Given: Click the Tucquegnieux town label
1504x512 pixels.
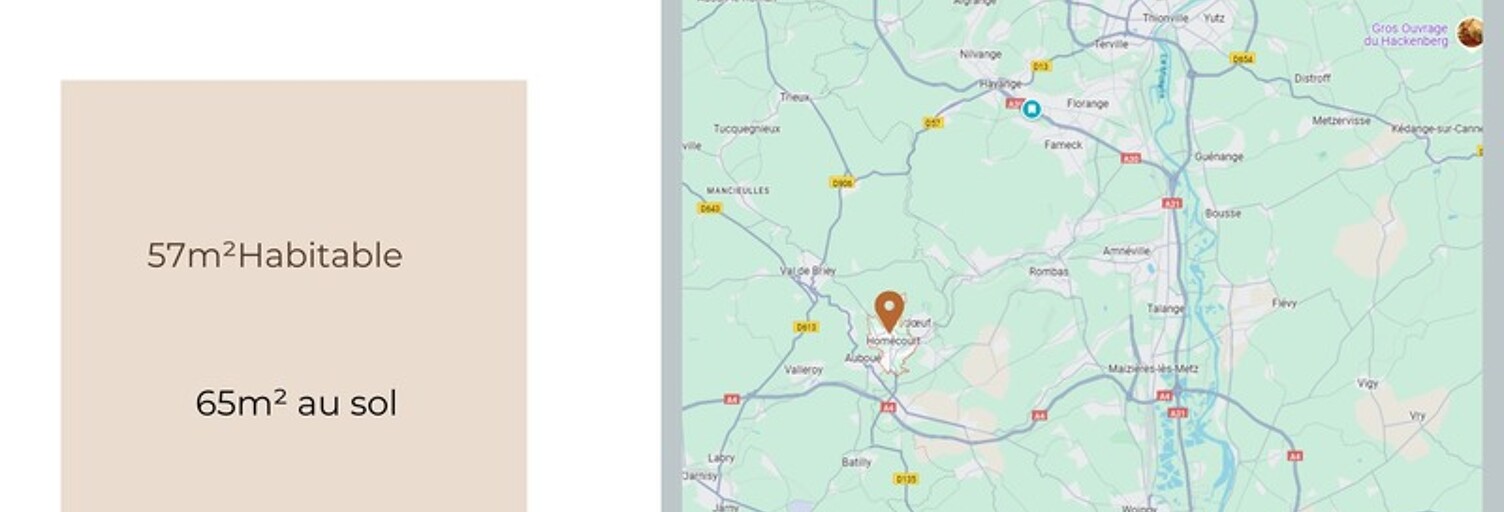Looking at the screenshot, I should pos(747,129).
